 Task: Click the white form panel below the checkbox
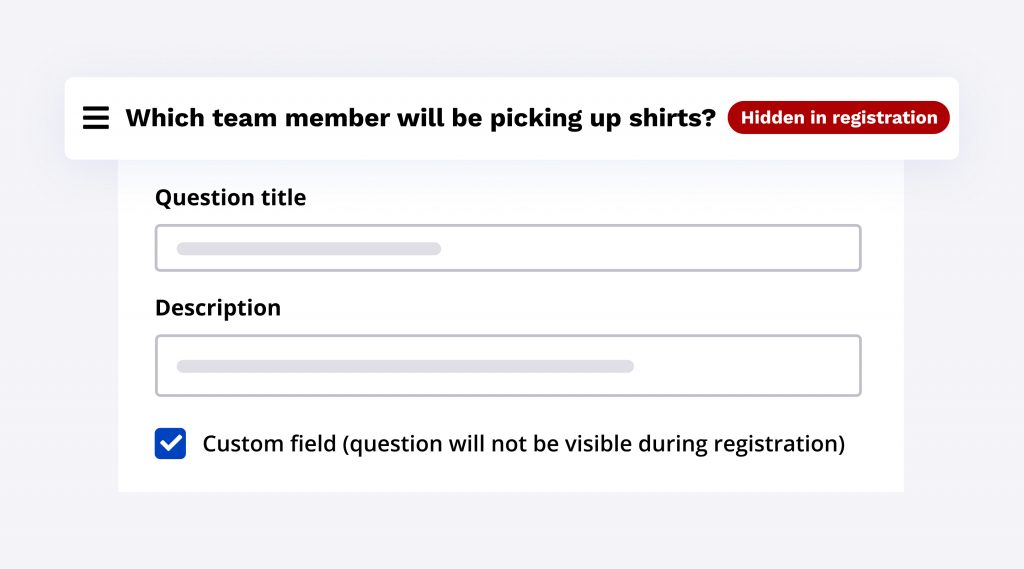pos(510,478)
